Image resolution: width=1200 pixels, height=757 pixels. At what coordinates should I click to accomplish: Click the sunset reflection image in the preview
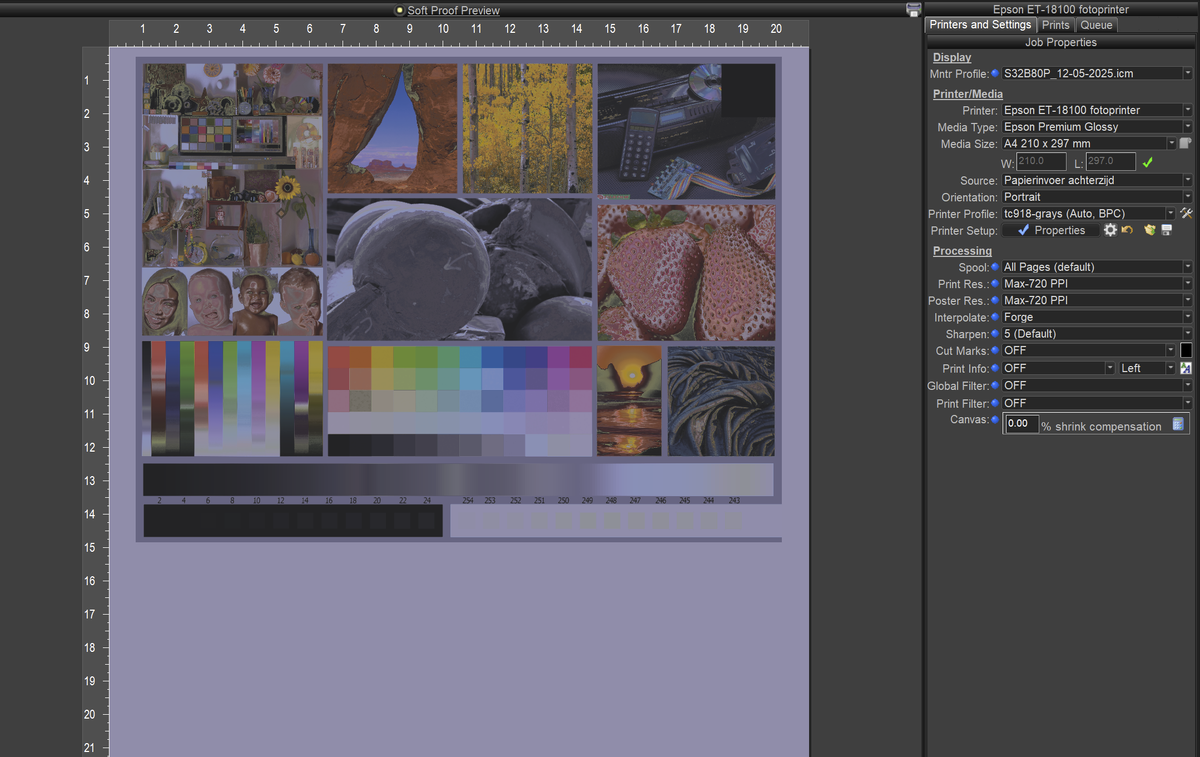coord(629,401)
